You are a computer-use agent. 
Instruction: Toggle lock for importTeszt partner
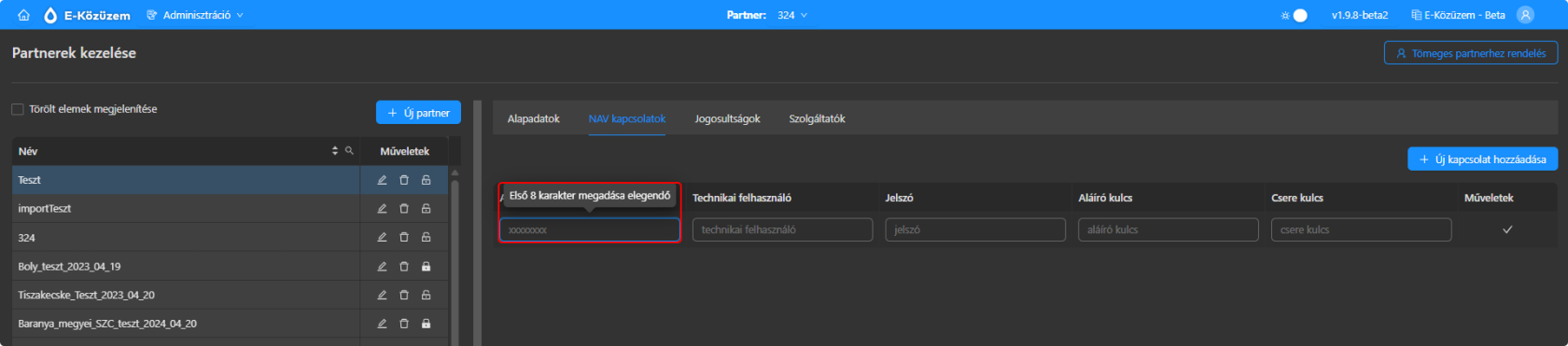426,209
